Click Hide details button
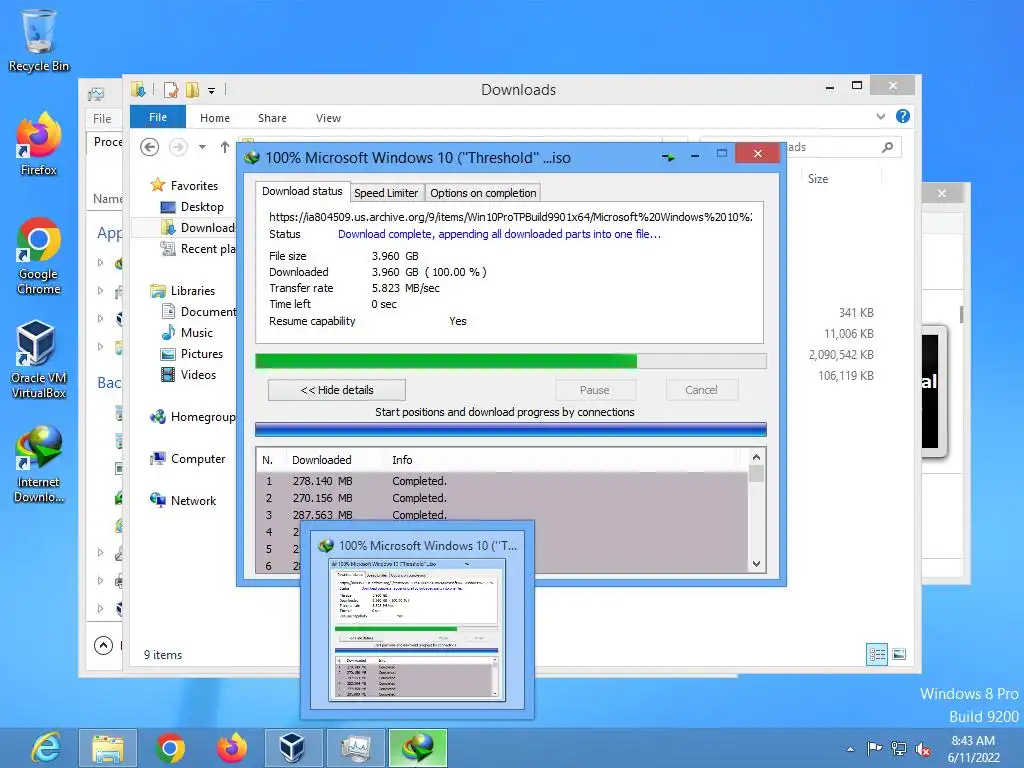The height and width of the screenshot is (768, 1024). [x=337, y=390]
